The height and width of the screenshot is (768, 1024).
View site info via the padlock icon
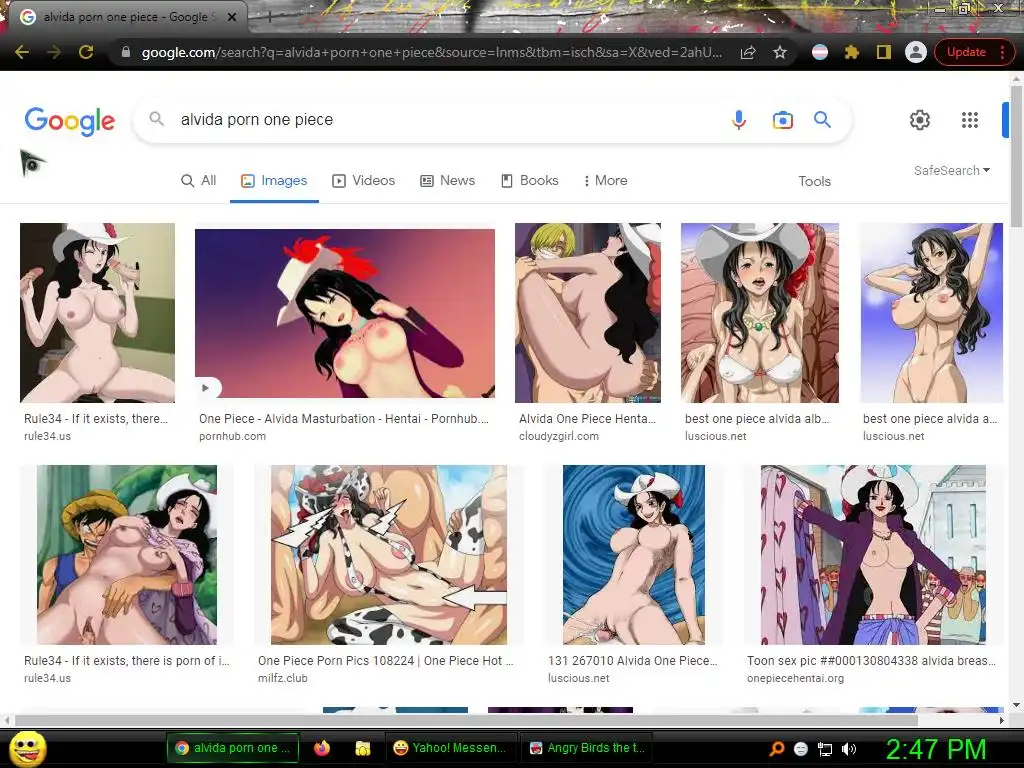pyautogui.click(x=126, y=52)
